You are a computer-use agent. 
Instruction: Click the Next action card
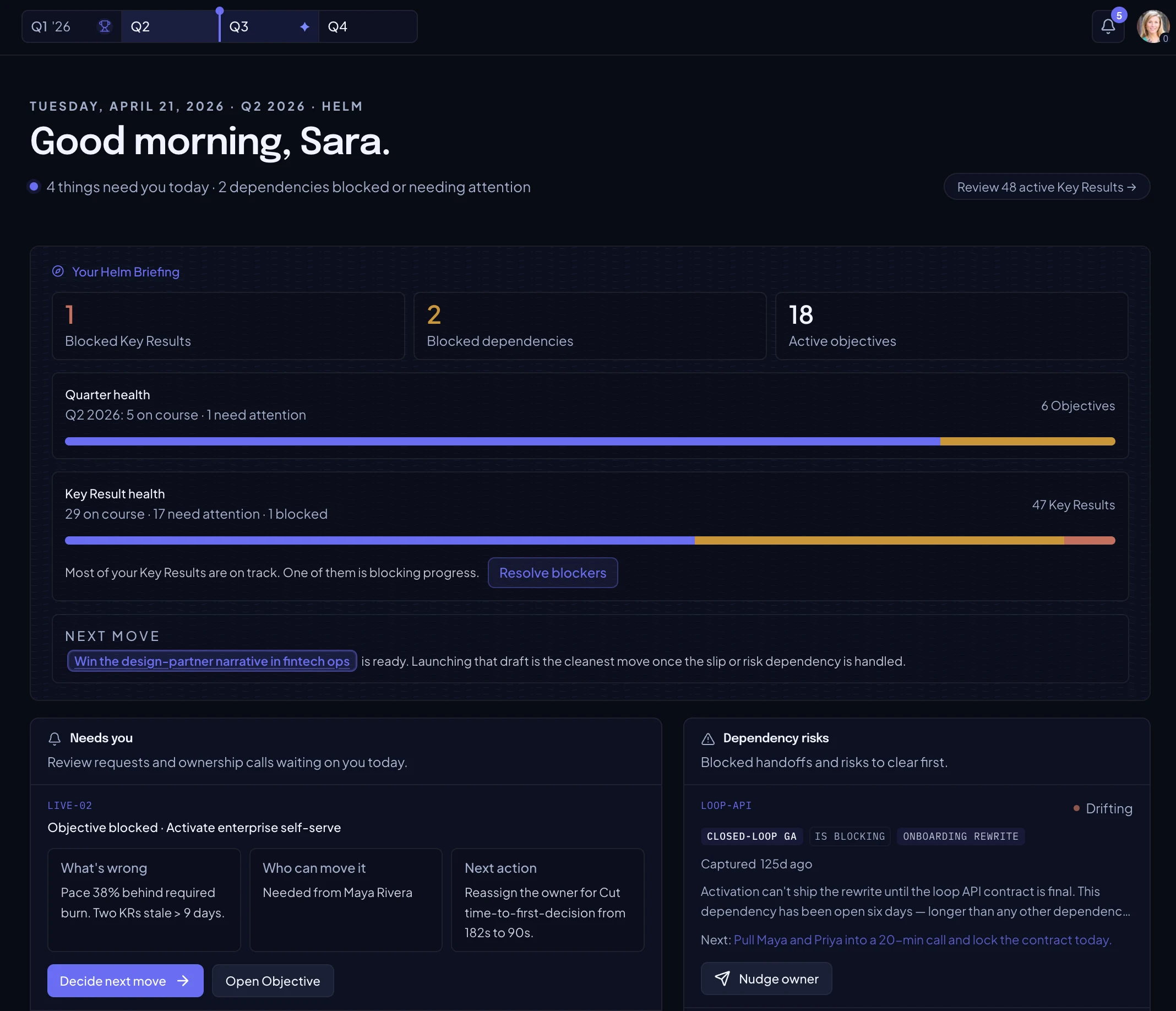coord(547,900)
